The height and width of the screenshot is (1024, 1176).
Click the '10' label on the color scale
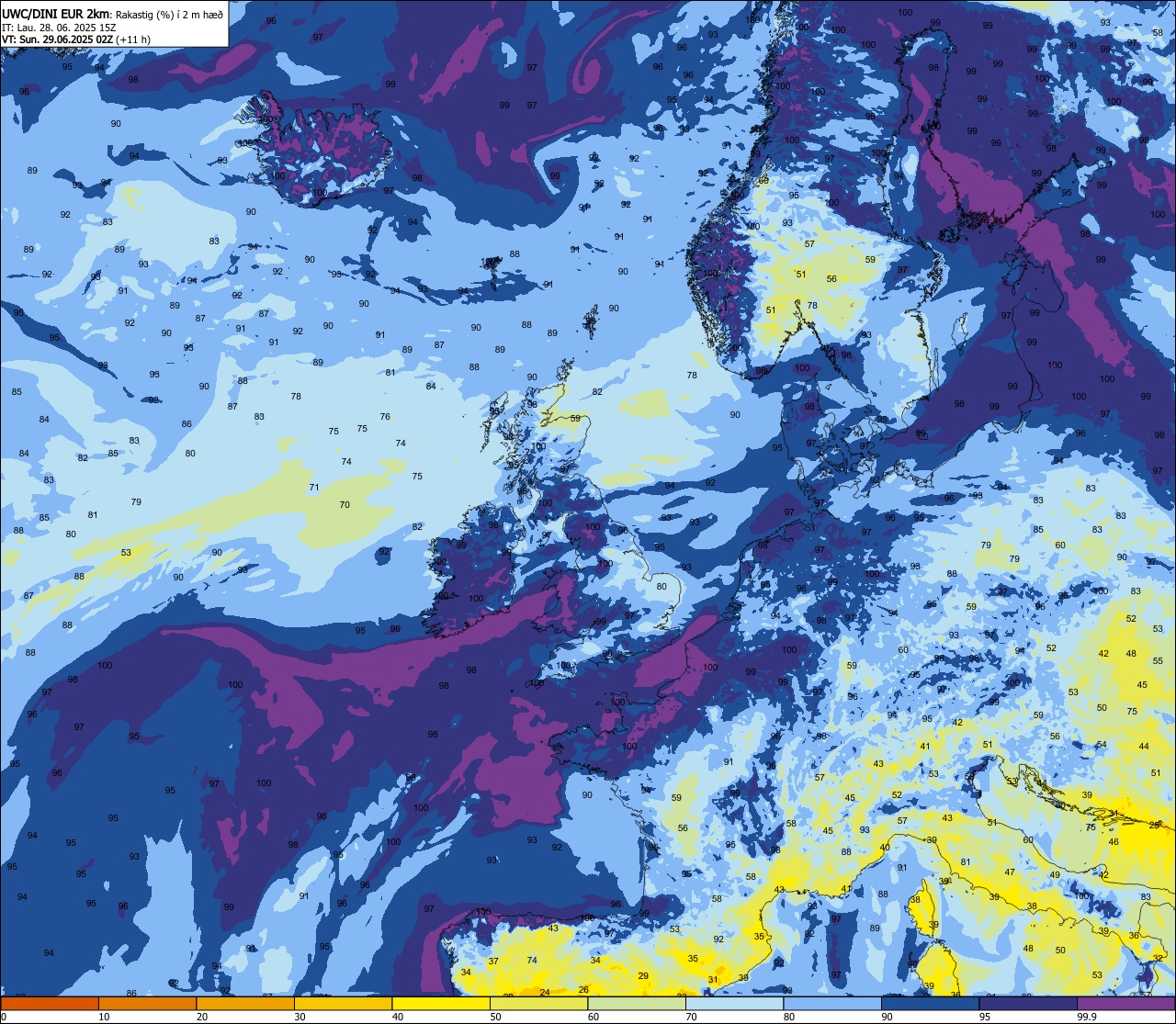point(104,1017)
